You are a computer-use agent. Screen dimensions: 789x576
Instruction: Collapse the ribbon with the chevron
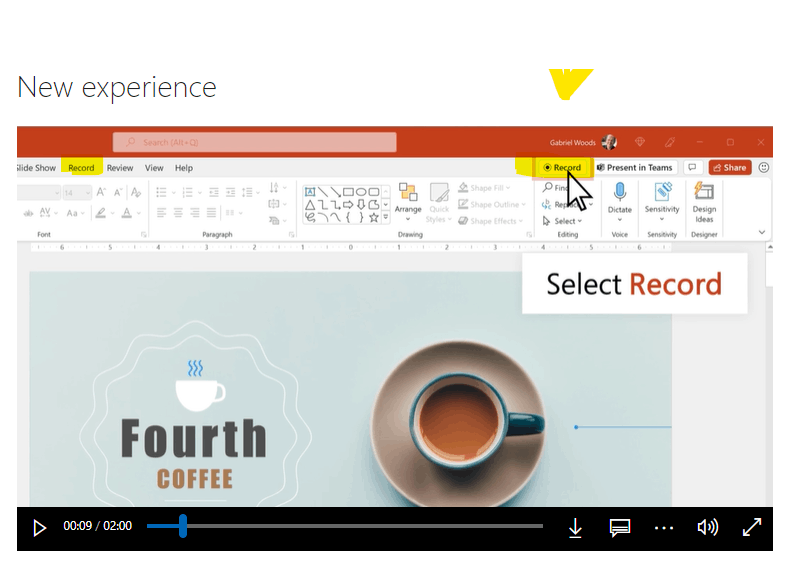pyautogui.click(x=762, y=232)
